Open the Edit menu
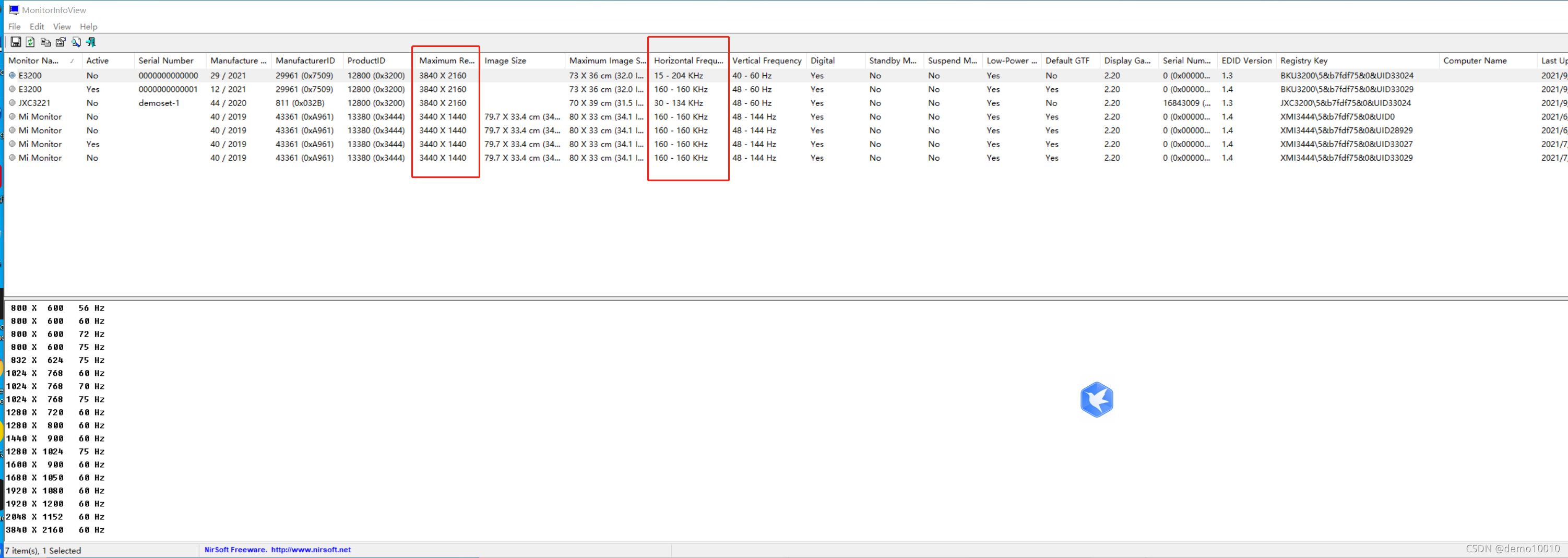Image resolution: width=1568 pixels, height=558 pixels. tap(37, 27)
